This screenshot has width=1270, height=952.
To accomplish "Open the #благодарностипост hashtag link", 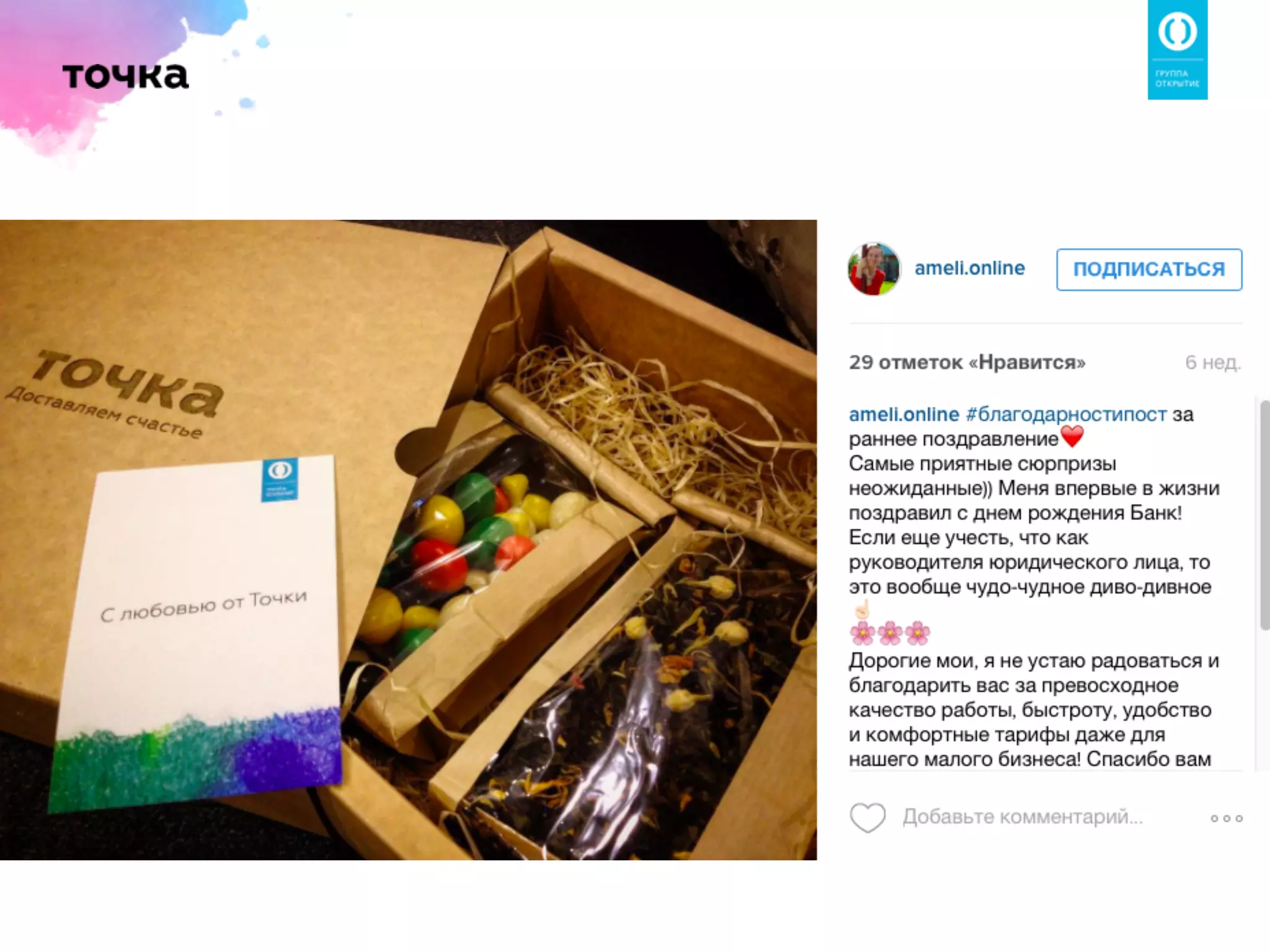I will point(1067,414).
